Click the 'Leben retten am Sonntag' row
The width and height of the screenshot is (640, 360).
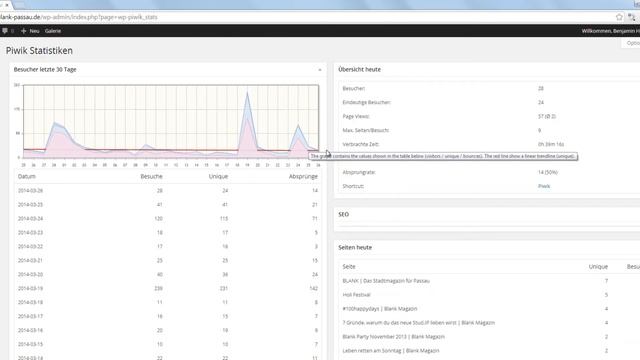tap(391, 351)
